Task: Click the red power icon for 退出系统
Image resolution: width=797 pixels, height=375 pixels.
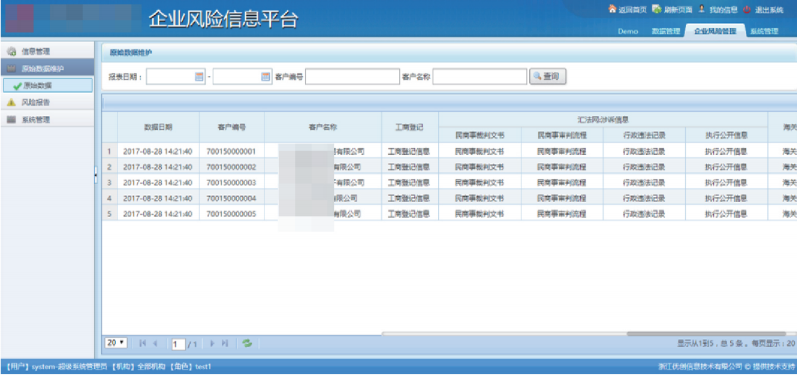Action: click(x=747, y=10)
